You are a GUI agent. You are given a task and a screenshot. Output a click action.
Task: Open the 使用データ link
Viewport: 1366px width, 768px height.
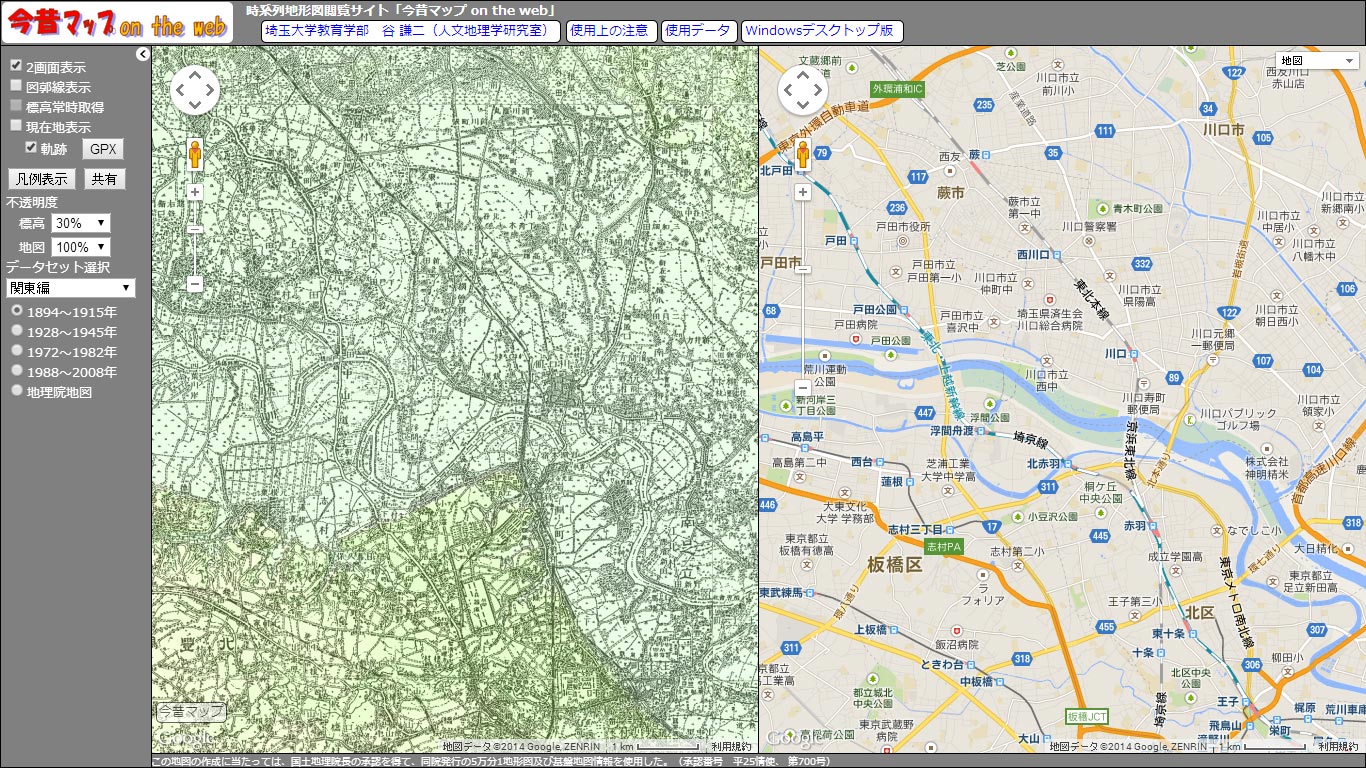tap(699, 31)
